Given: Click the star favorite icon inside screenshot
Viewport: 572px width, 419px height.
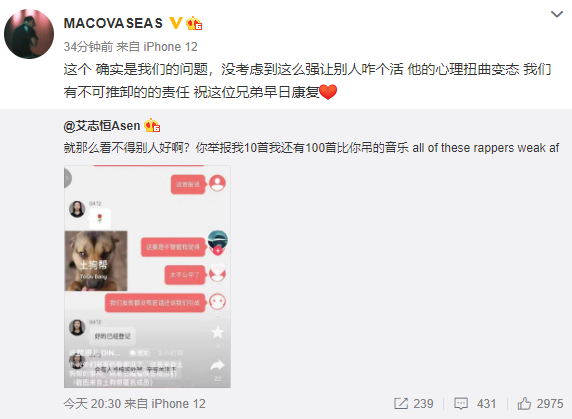Looking at the screenshot, I should 218,332.
